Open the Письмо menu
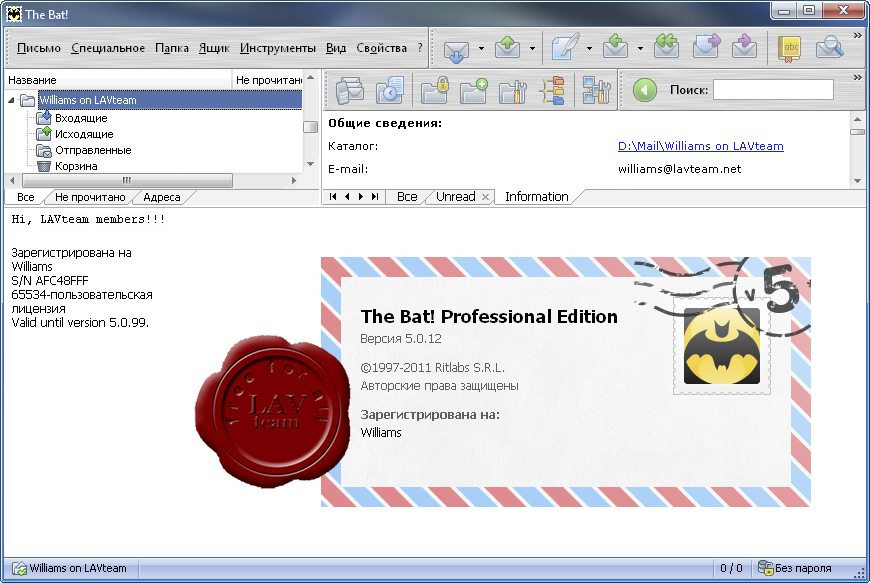 (39, 48)
